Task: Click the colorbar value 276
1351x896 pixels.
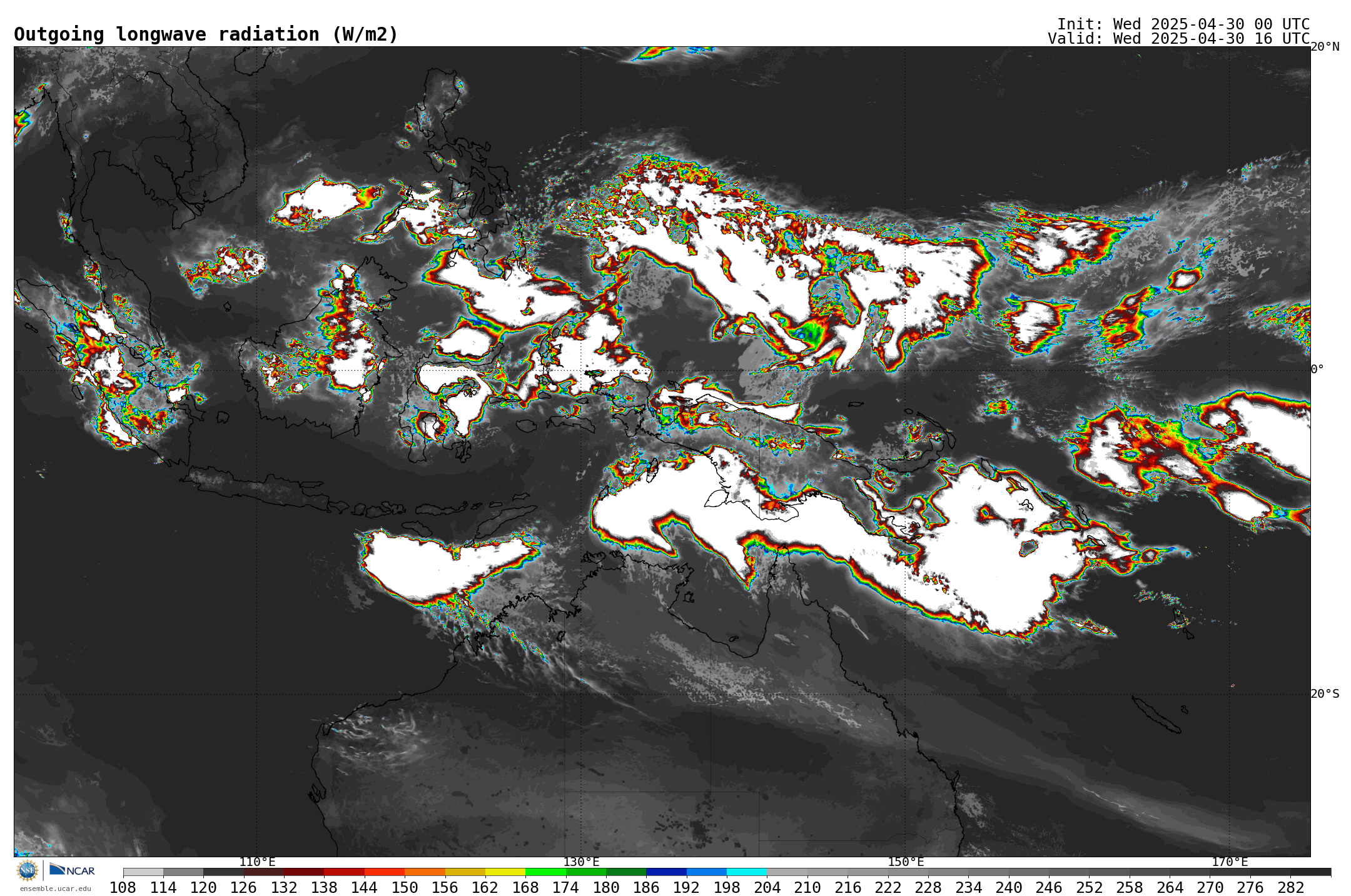Action: tap(1250, 887)
